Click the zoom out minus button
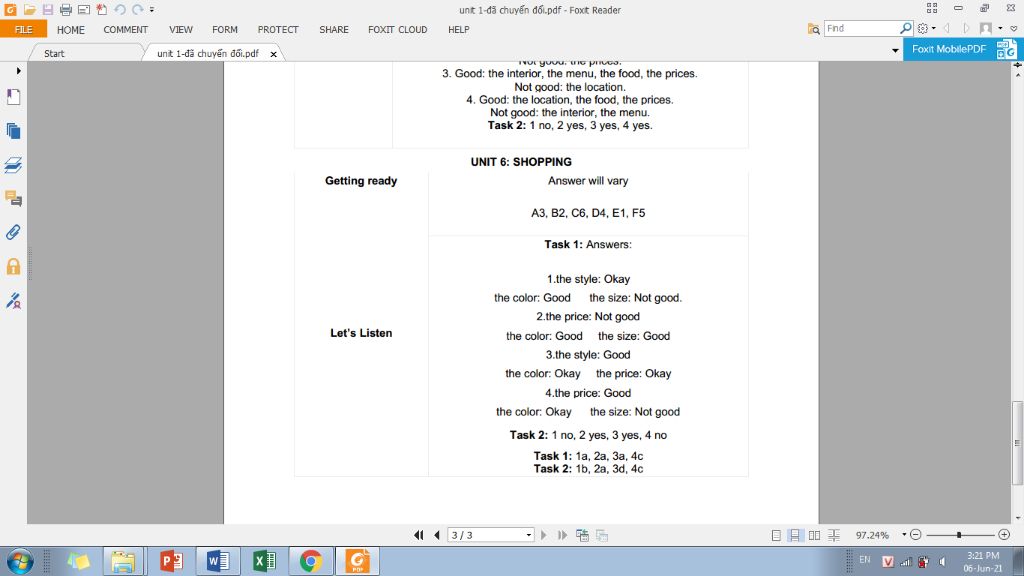This screenshot has width=1024, height=576. pyautogui.click(x=916, y=535)
